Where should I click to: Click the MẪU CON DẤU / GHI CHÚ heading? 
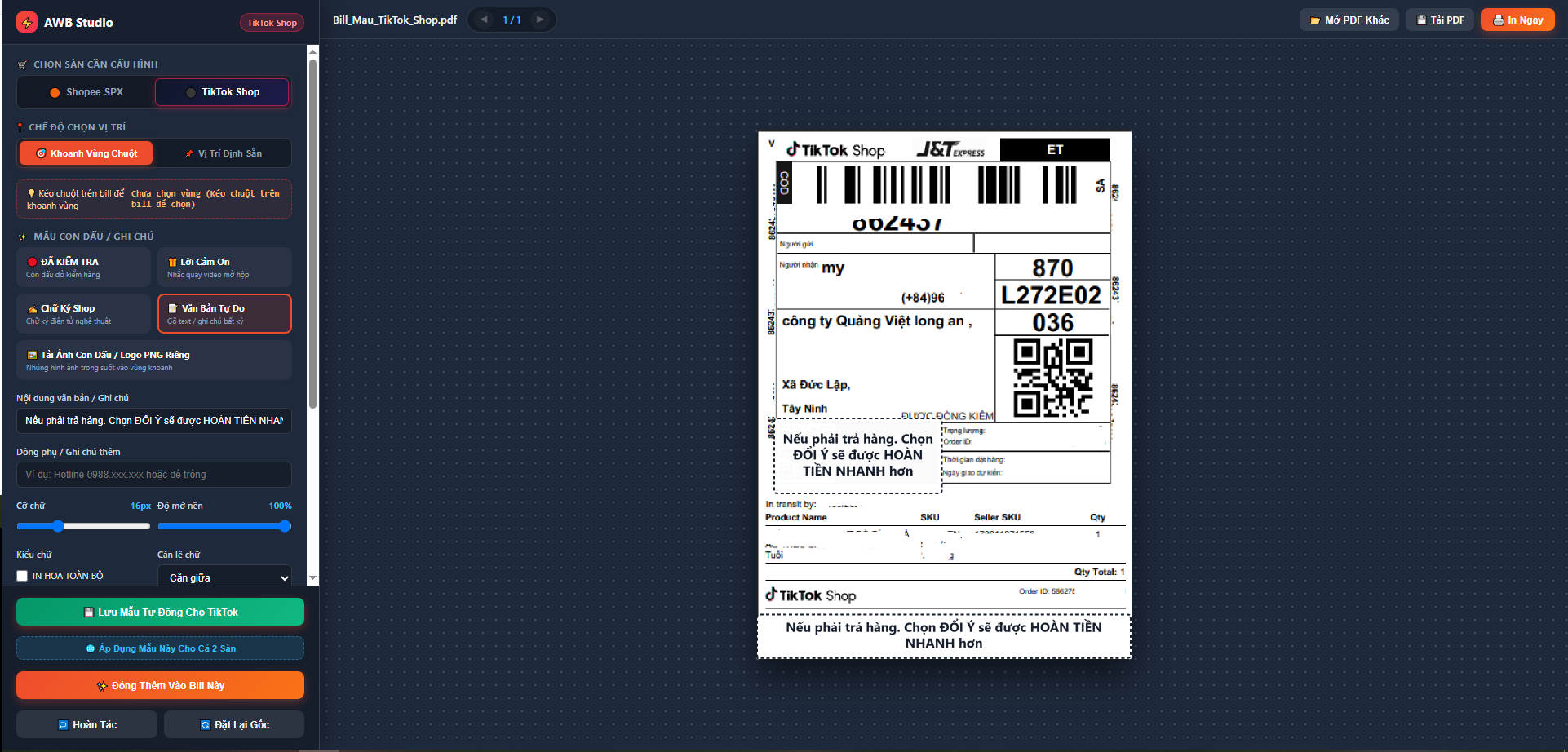coord(94,237)
